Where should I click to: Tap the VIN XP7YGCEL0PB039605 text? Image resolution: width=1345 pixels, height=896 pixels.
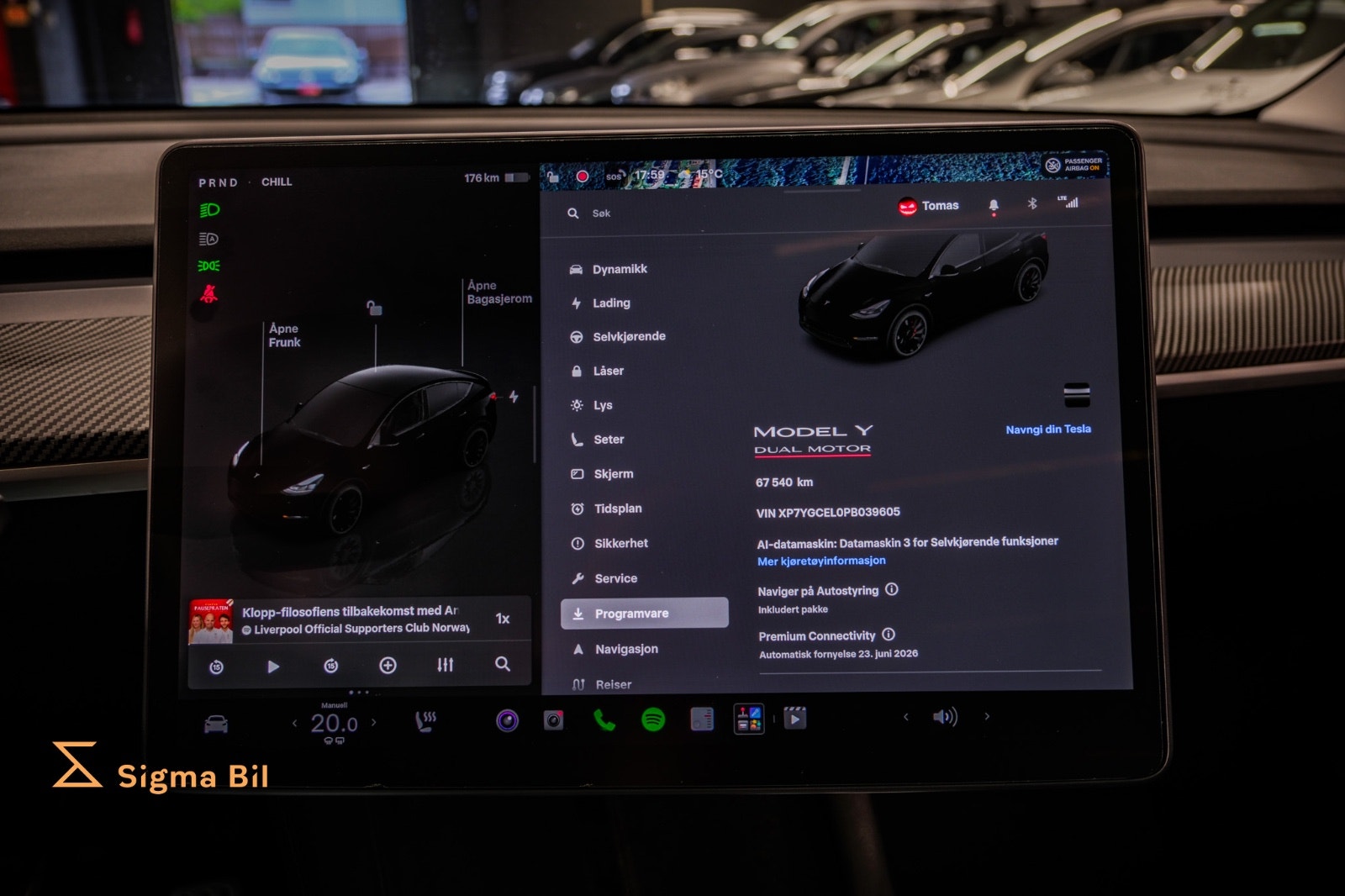(x=828, y=513)
